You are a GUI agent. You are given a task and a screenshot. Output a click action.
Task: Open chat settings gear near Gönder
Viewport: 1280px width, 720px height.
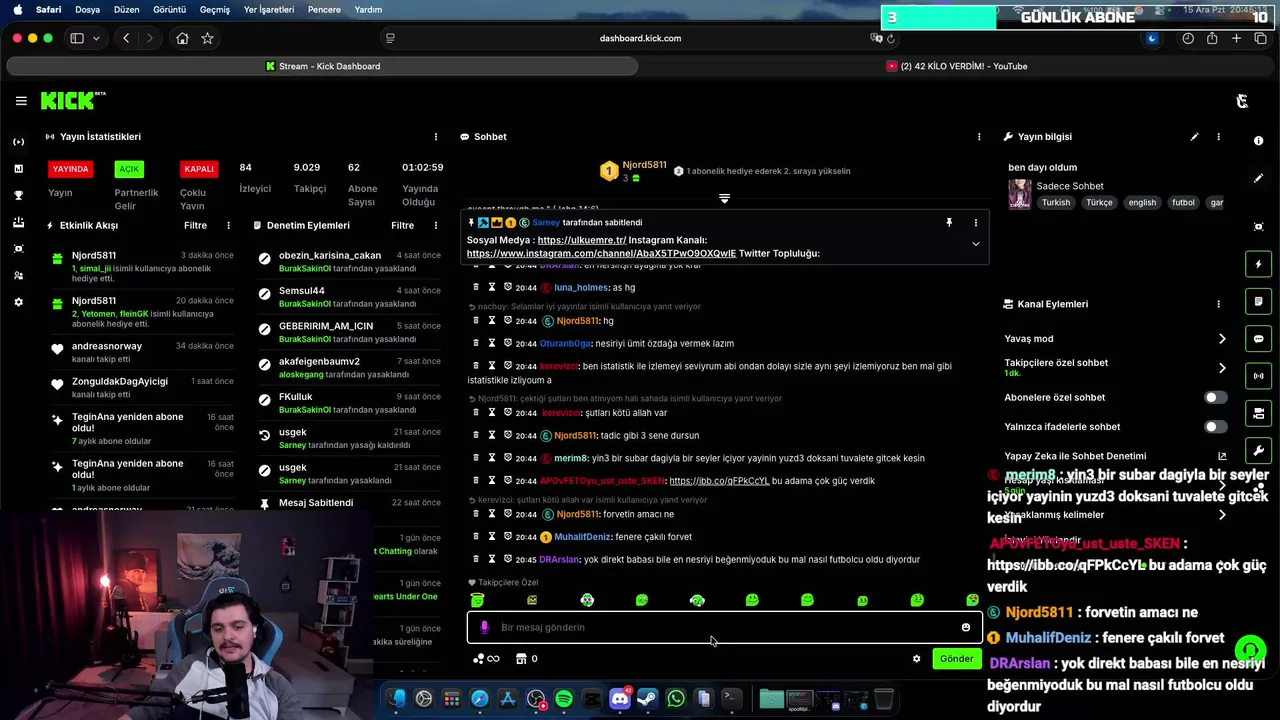pyautogui.click(x=916, y=659)
